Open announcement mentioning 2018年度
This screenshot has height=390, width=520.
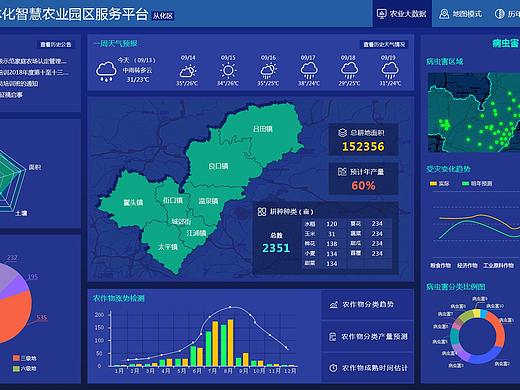[34, 72]
